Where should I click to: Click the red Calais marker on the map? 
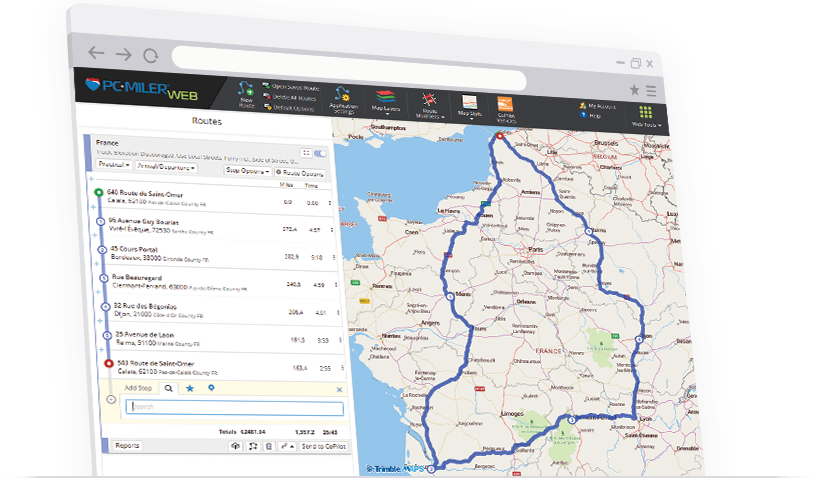[x=500, y=136]
